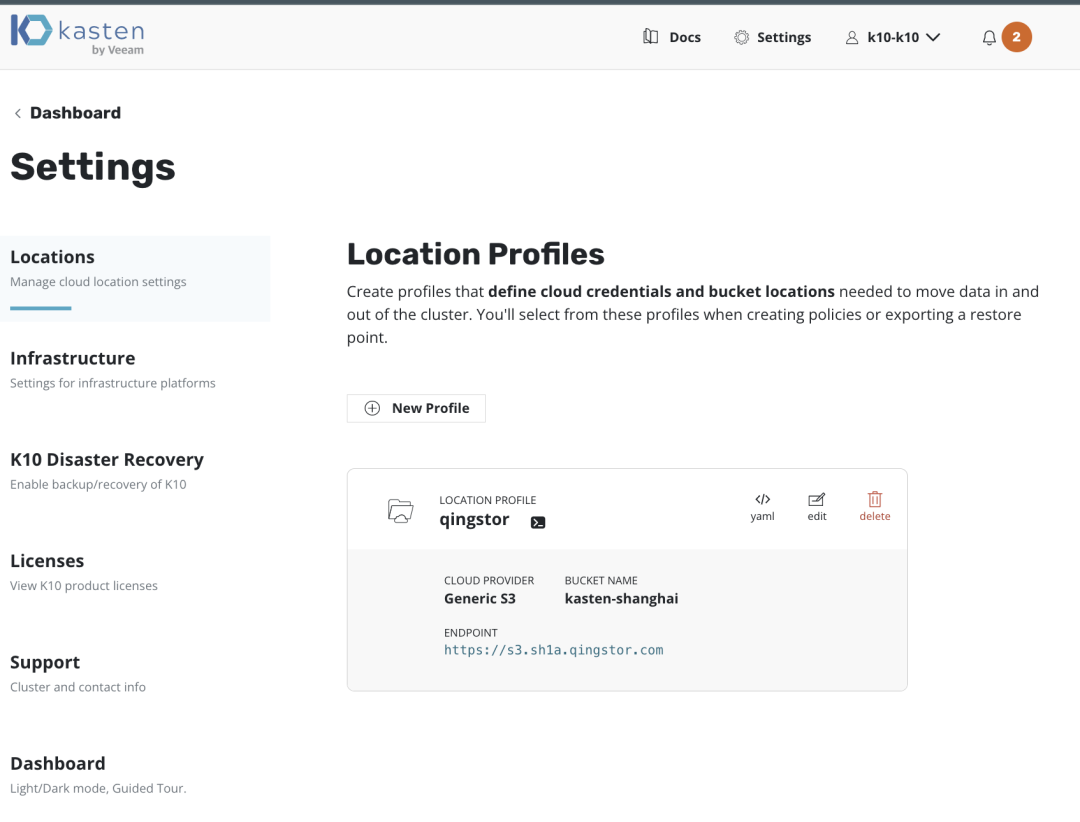Image resolution: width=1080 pixels, height=822 pixels.
Task: Go back via Dashboard breadcrumb link
Action: pos(75,113)
